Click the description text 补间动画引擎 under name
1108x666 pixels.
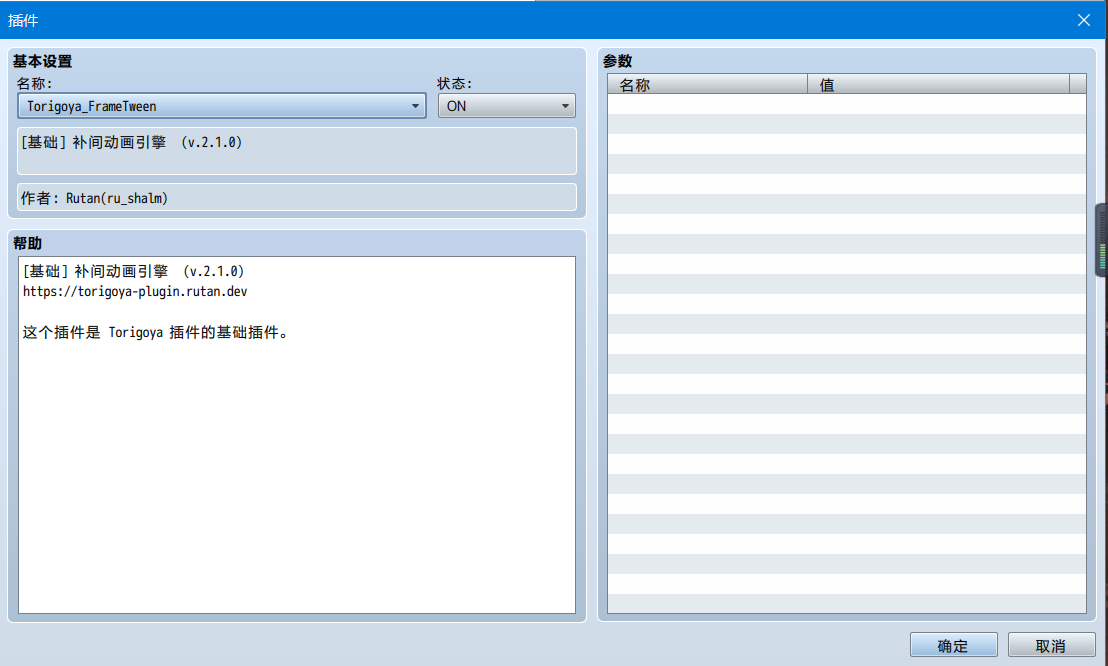tap(119, 142)
